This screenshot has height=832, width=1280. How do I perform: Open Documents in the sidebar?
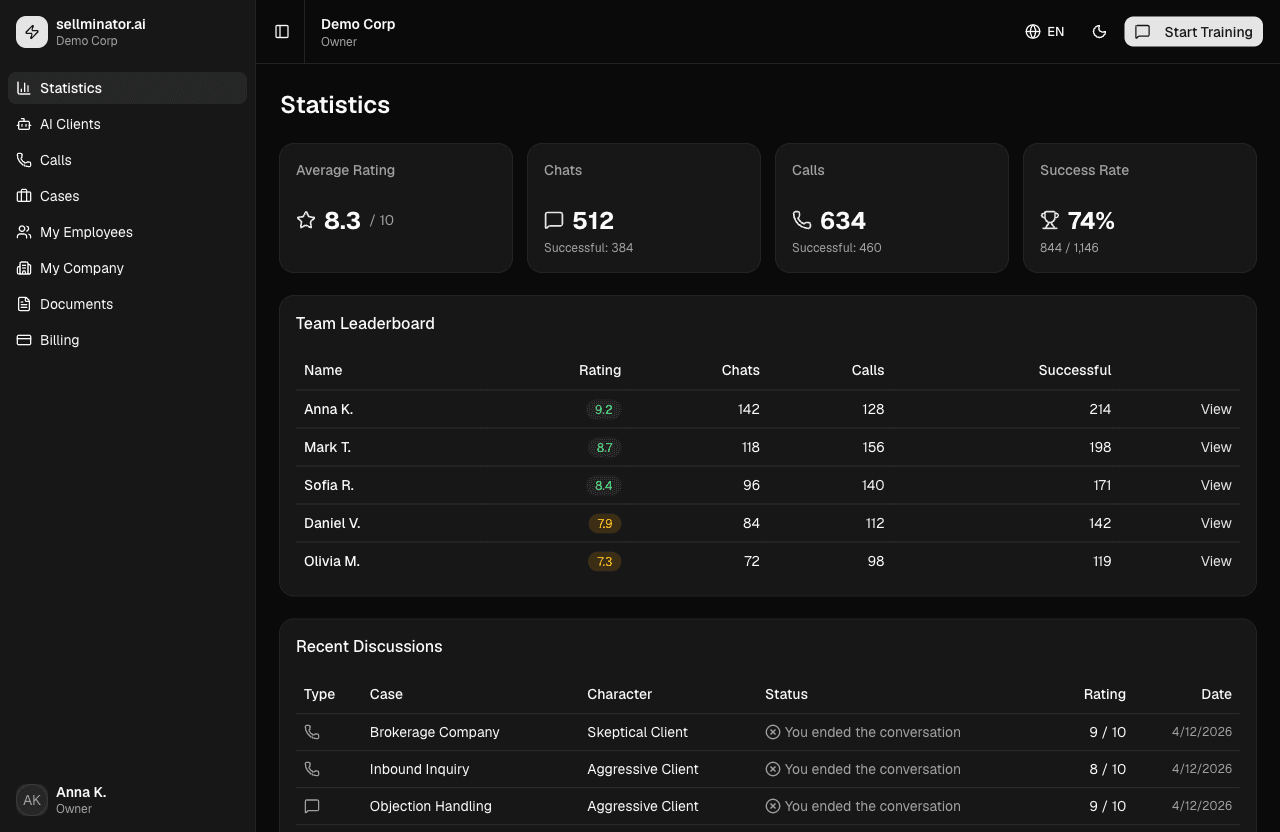point(127,304)
